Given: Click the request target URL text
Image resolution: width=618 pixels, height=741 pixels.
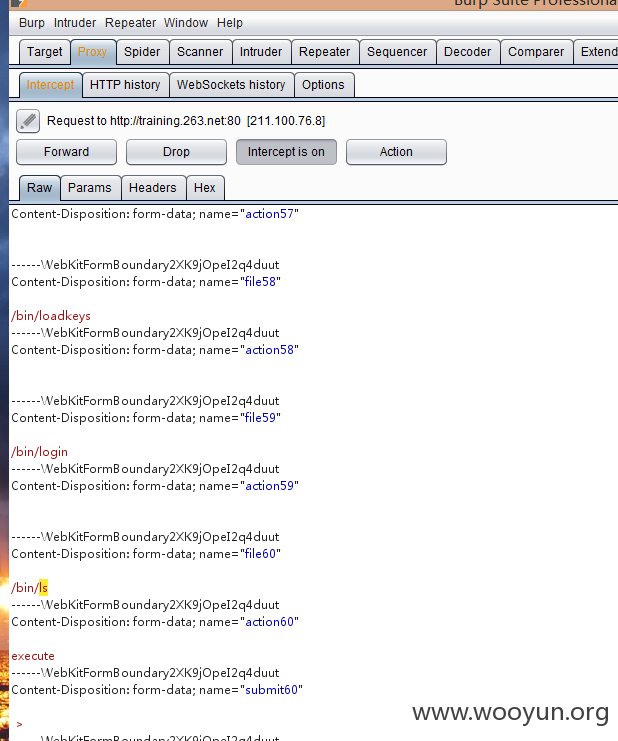Looking at the screenshot, I should [175, 121].
